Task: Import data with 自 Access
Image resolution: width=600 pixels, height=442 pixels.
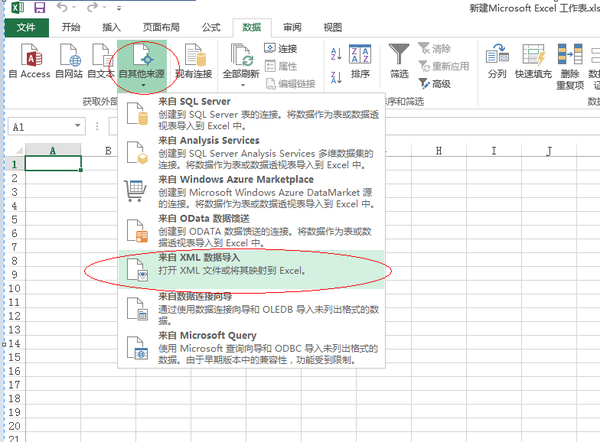Action: point(30,61)
